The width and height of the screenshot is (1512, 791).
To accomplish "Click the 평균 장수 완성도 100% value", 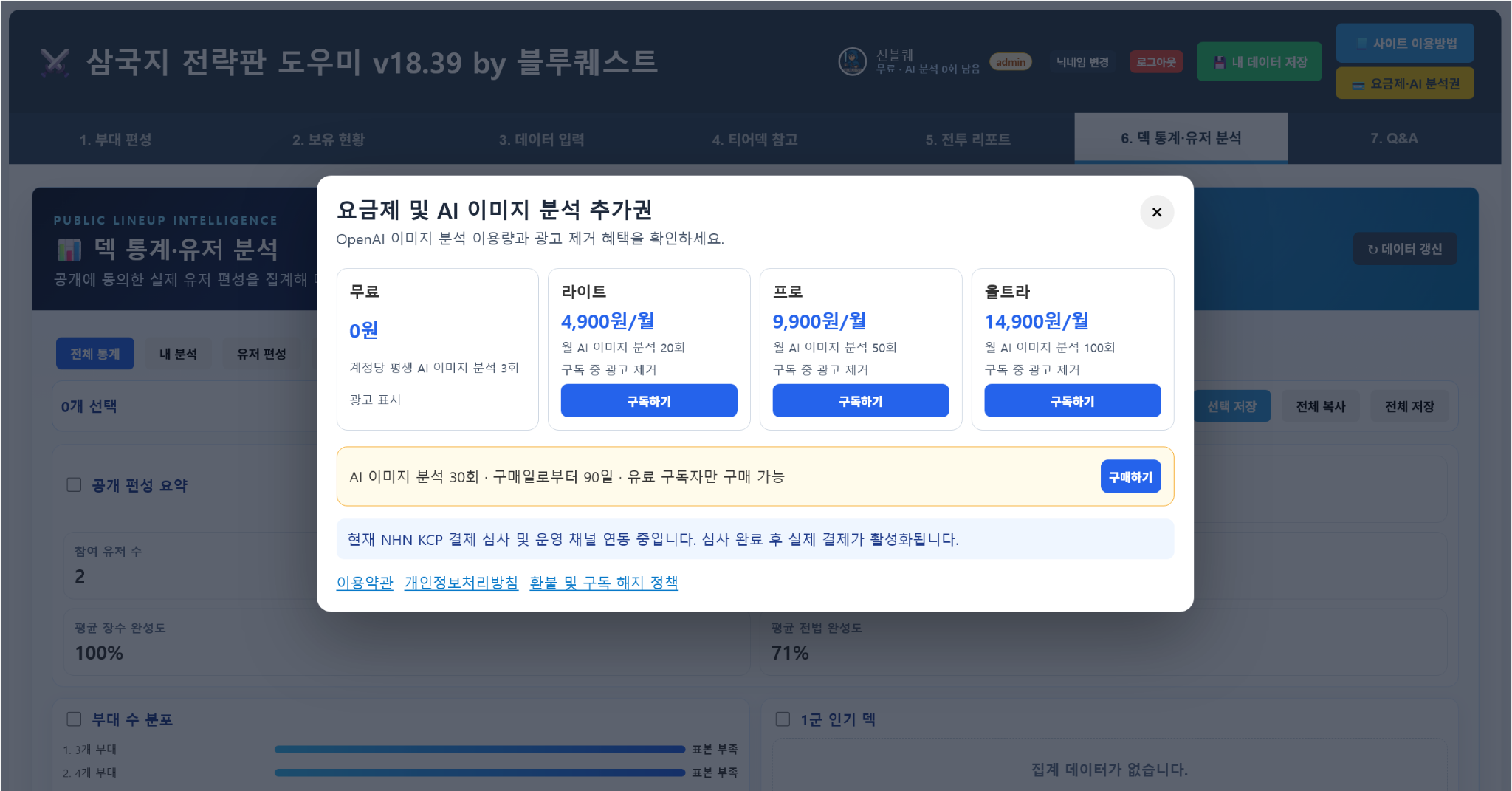I will (x=99, y=653).
